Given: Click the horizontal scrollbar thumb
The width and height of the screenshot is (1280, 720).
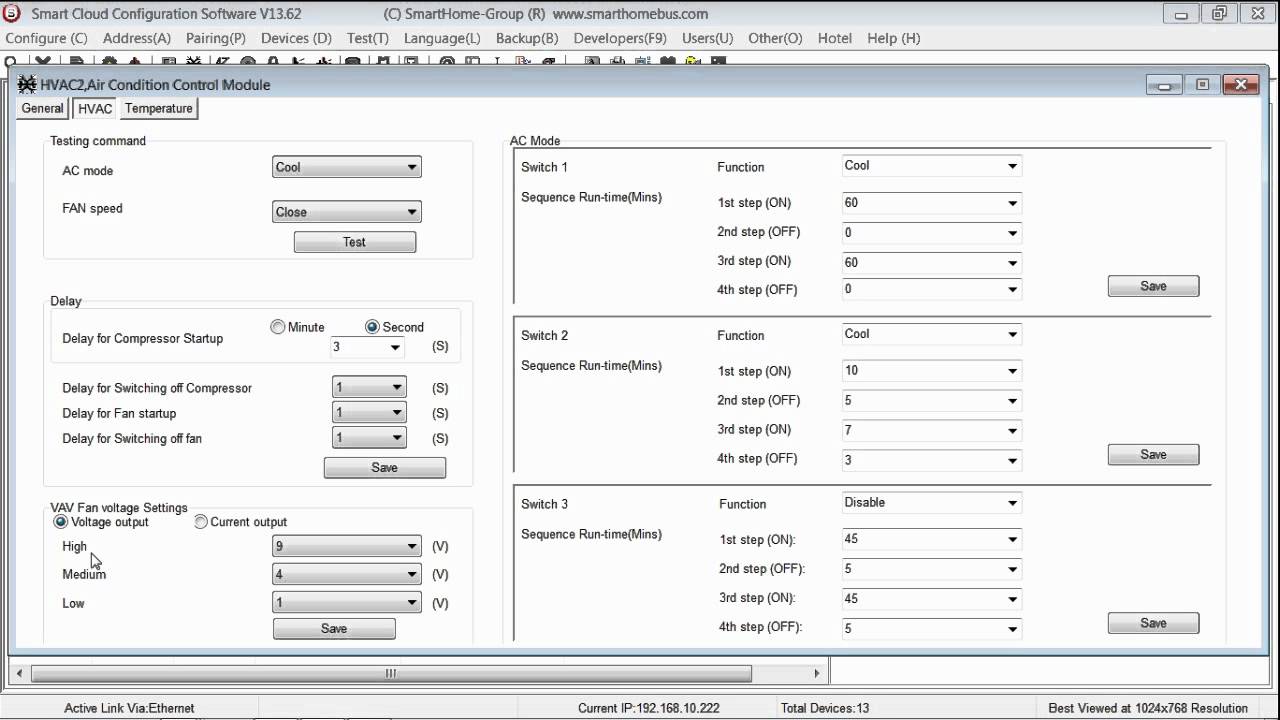Looking at the screenshot, I should pos(390,674).
